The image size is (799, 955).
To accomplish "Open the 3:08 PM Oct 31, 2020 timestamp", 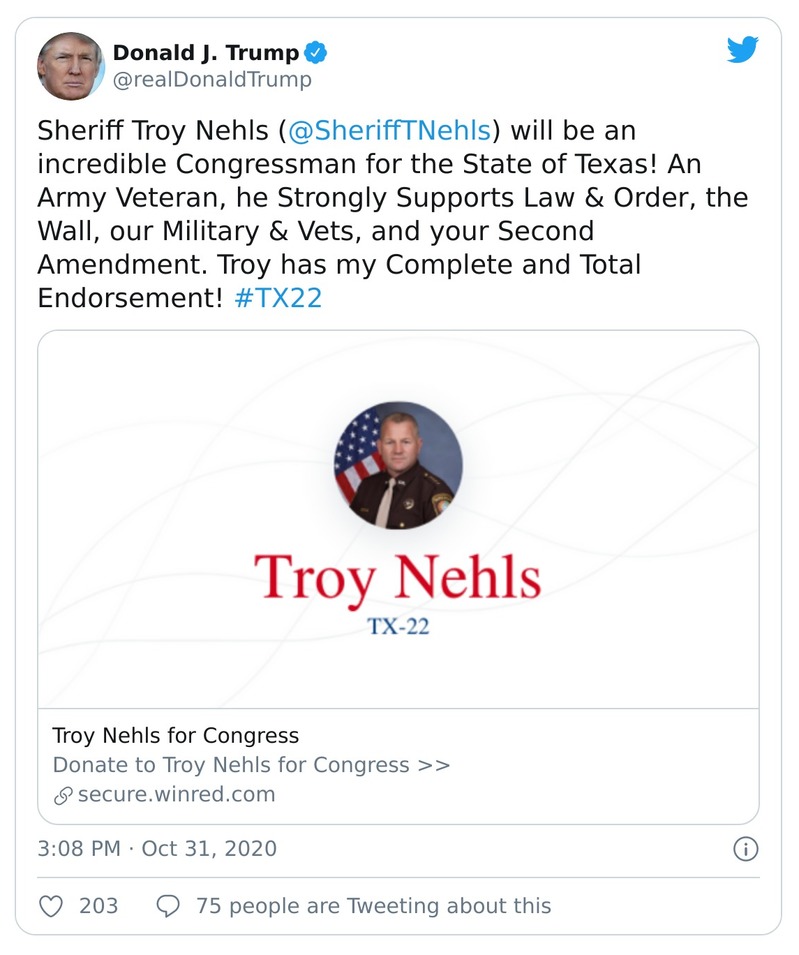I will pyautogui.click(x=157, y=849).
